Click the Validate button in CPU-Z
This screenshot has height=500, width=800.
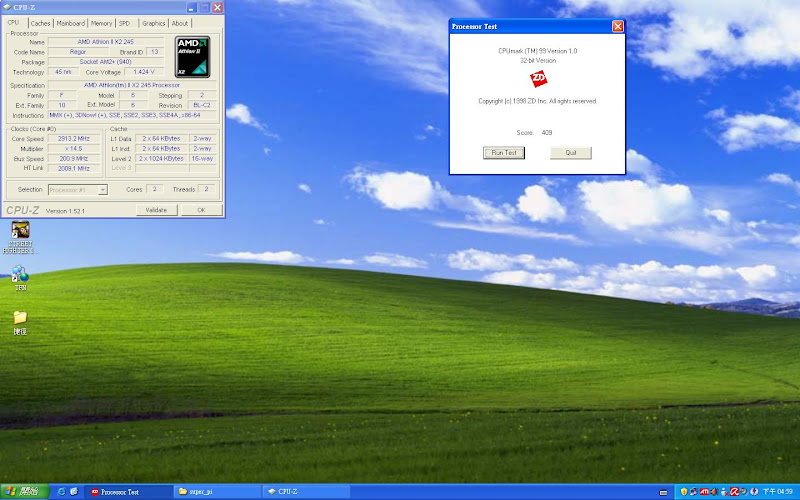click(x=156, y=210)
